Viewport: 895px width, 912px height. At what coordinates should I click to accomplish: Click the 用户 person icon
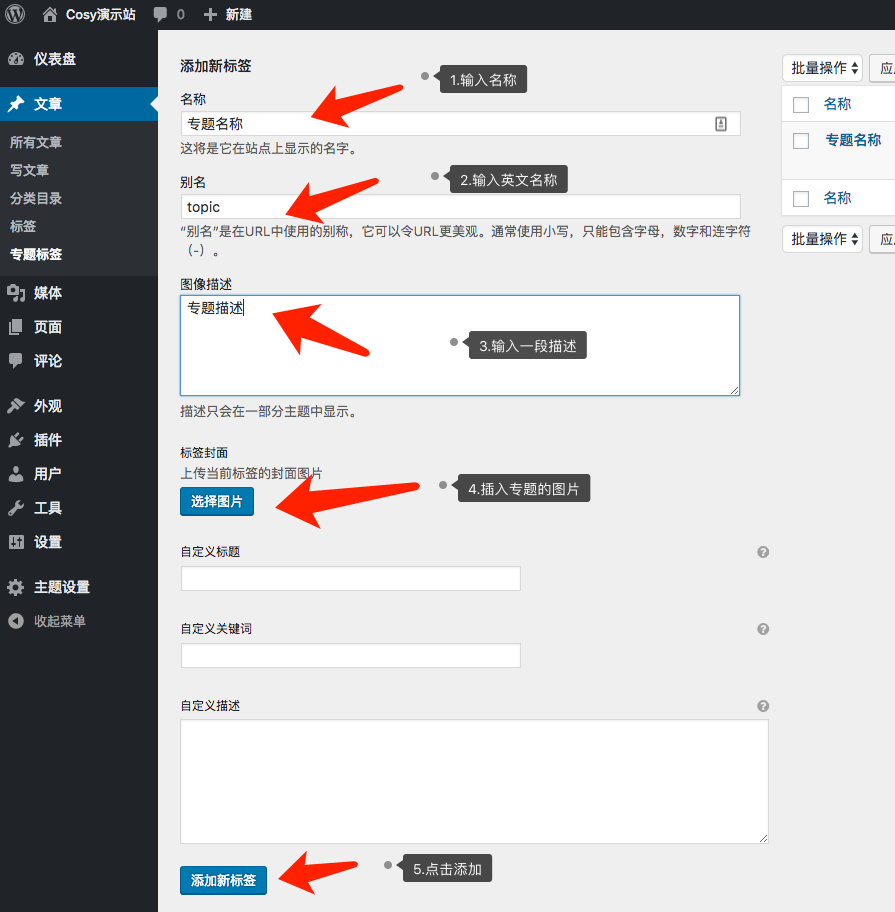click(x=16, y=474)
